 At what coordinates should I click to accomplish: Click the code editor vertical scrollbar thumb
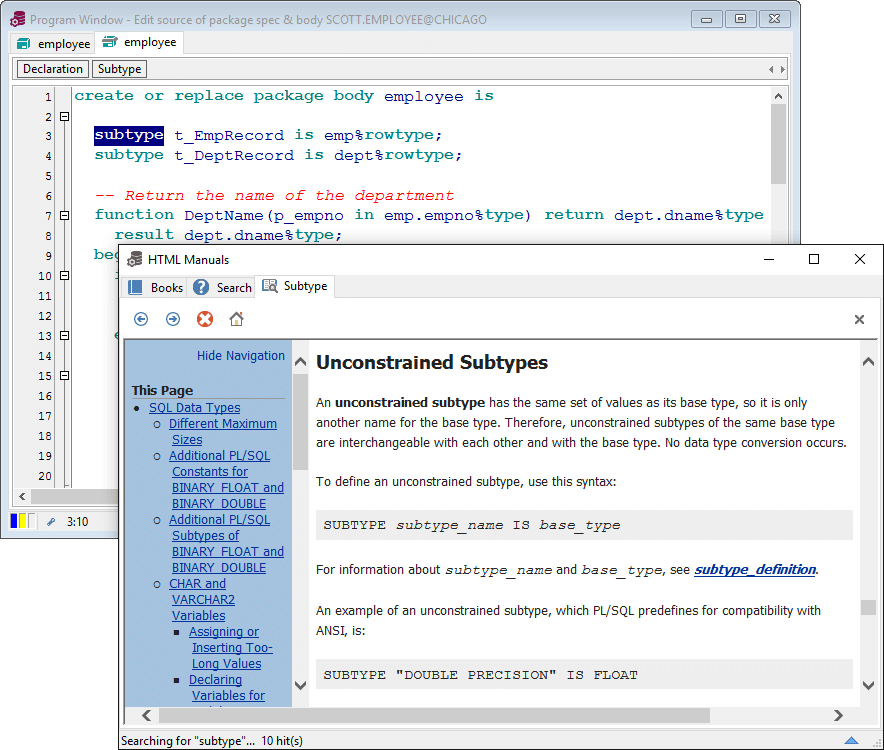(779, 144)
